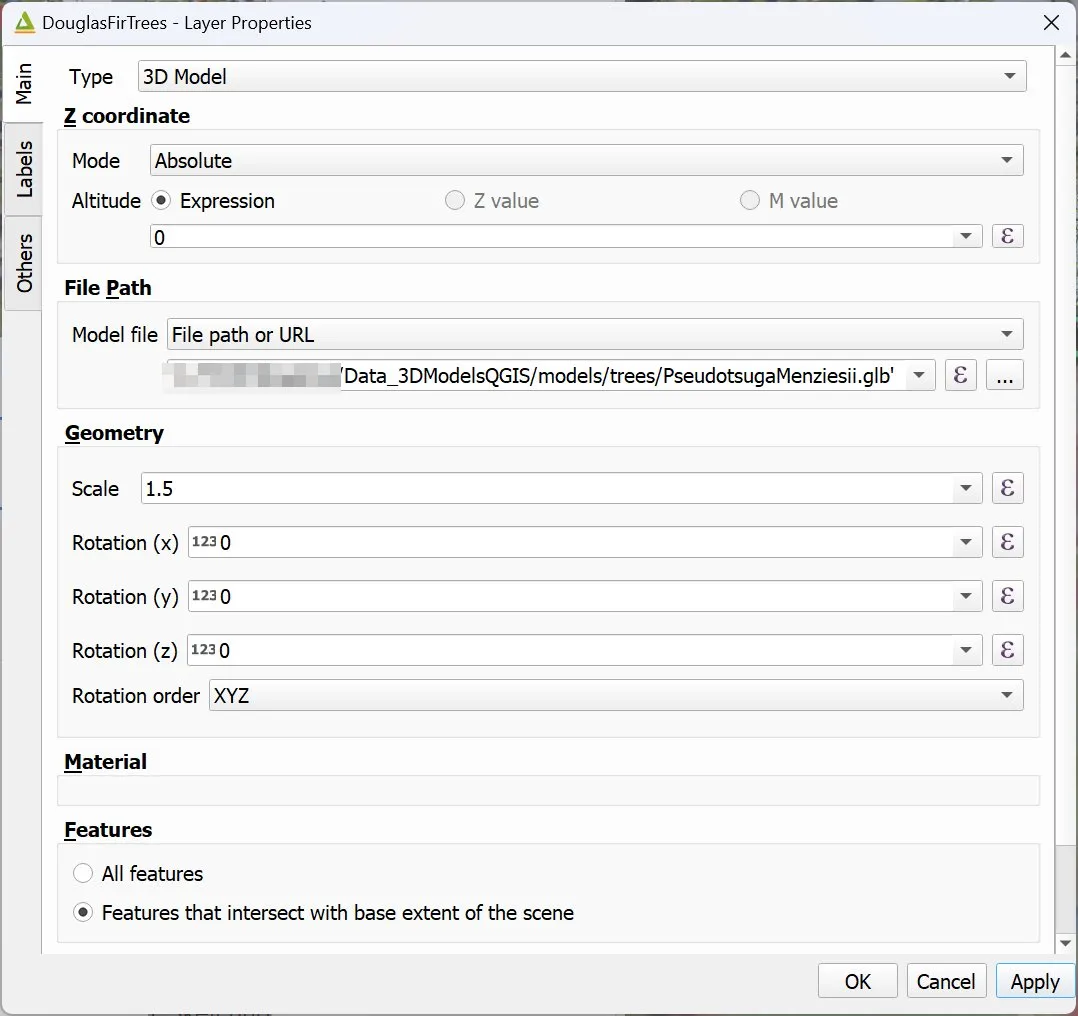Expand the Rotation (x) dropdown arrow
The image size is (1078, 1016).
[x=966, y=542]
